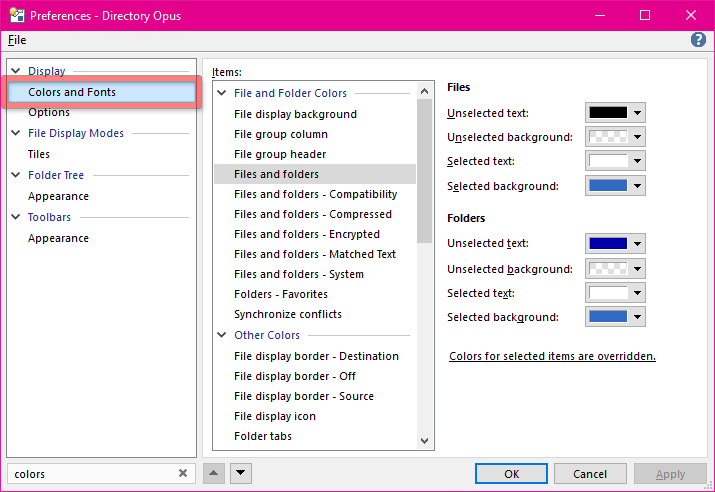
Task: Select File display icon item
Action: [x=315, y=416]
